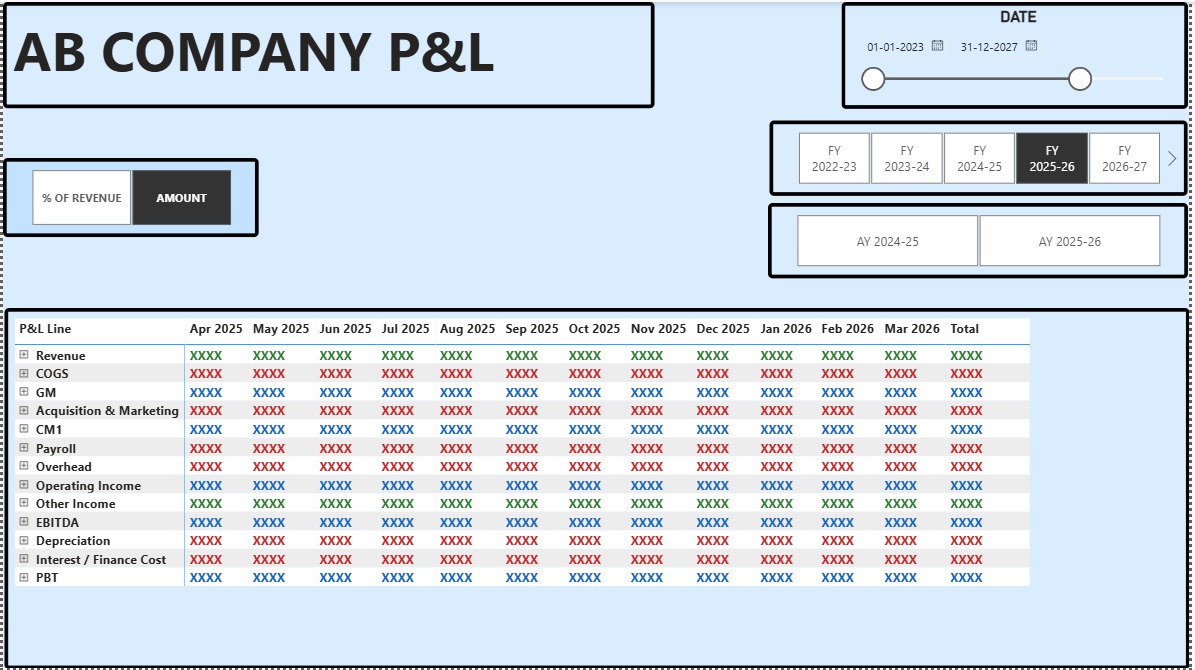Select the Acquisition & Marketing row label
The height and width of the screenshot is (670, 1195).
(x=107, y=410)
